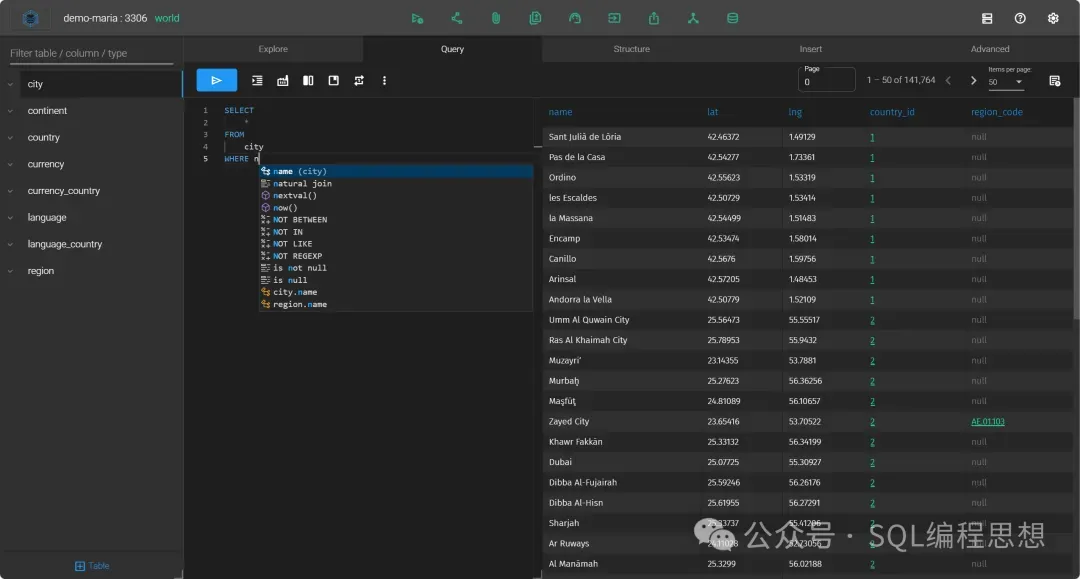The height and width of the screenshot is (579, 1080).
Task: Click country_id link in Dubai row
Action: (872, 463)
